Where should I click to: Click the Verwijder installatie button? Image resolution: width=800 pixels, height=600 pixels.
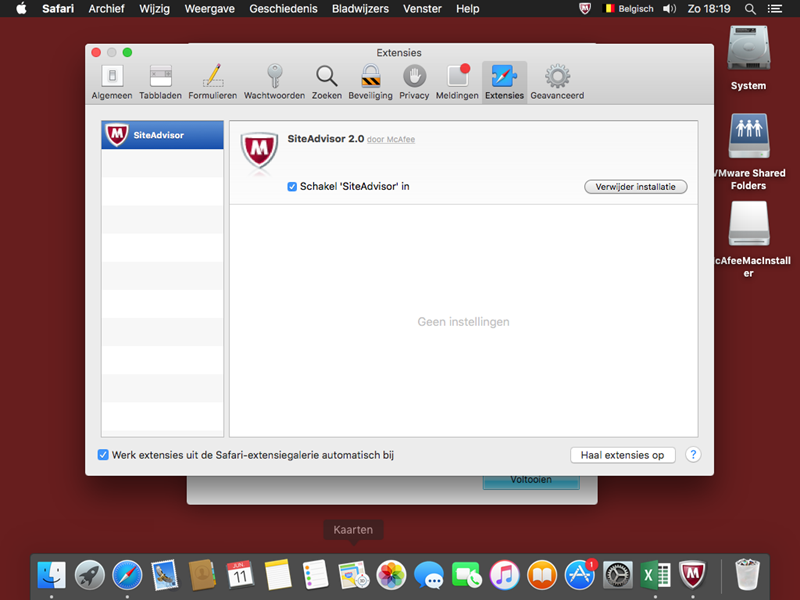(636, 187)
